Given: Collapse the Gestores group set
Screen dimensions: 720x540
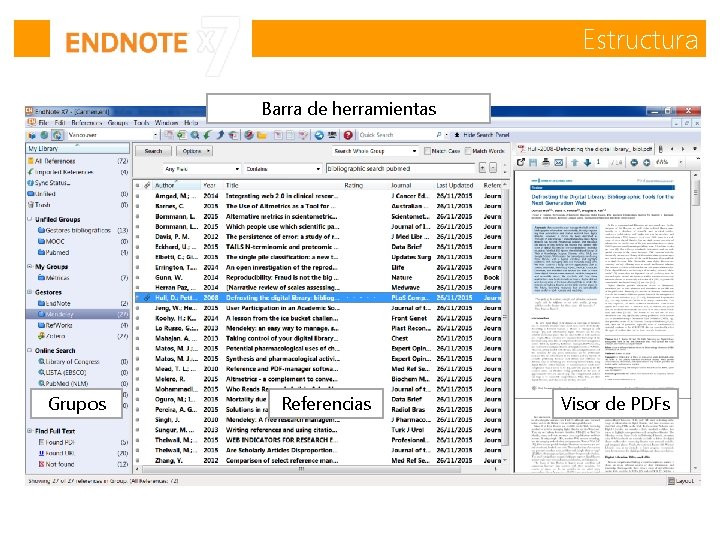Looking at the screenshot, I should pyautogui.click(x=30, y=292).
